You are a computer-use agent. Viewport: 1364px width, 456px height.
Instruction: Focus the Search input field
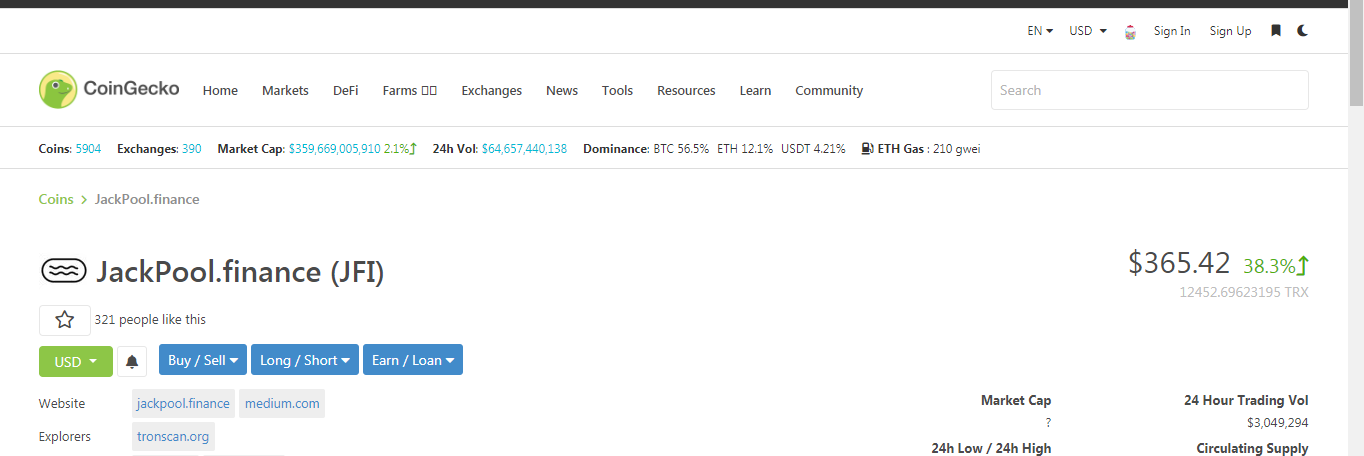(1149, 90)
